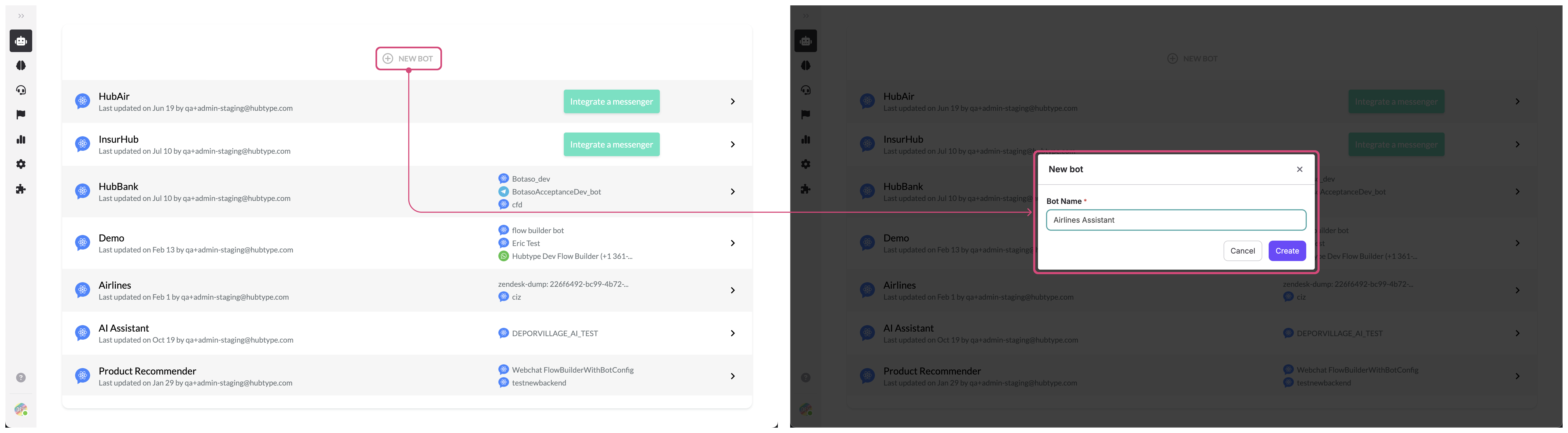This screenshot has width=1568, height=433.
Task: Open the puzzle piece integrations icon in the undimmed sidebar
Action: tap(21, 189)
